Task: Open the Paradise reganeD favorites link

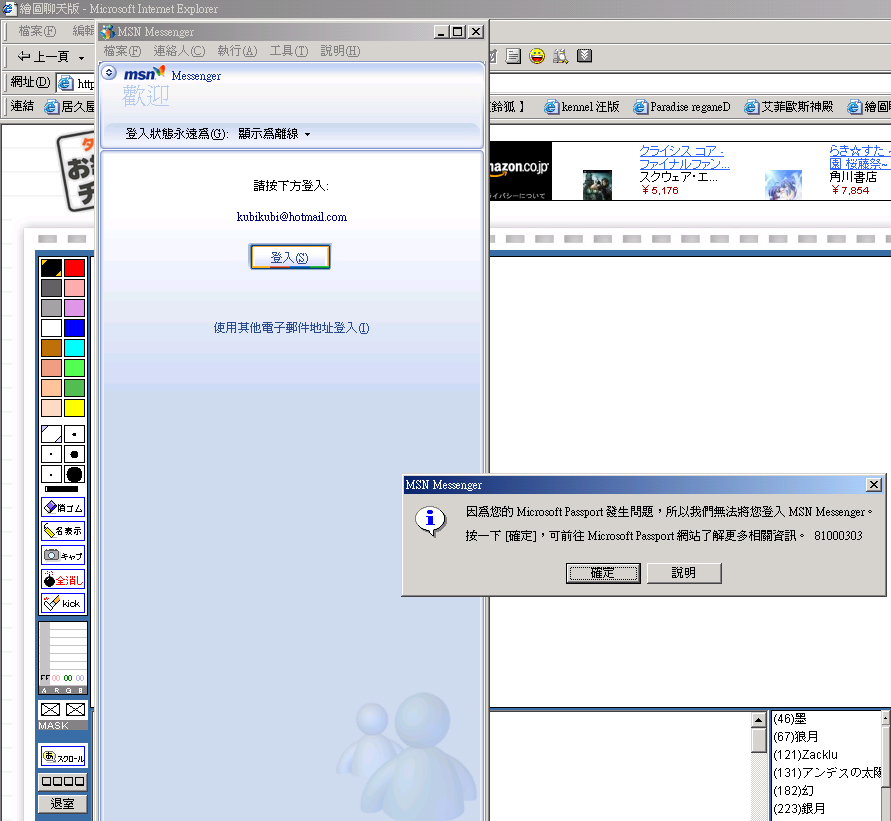Action: point(681,107)
